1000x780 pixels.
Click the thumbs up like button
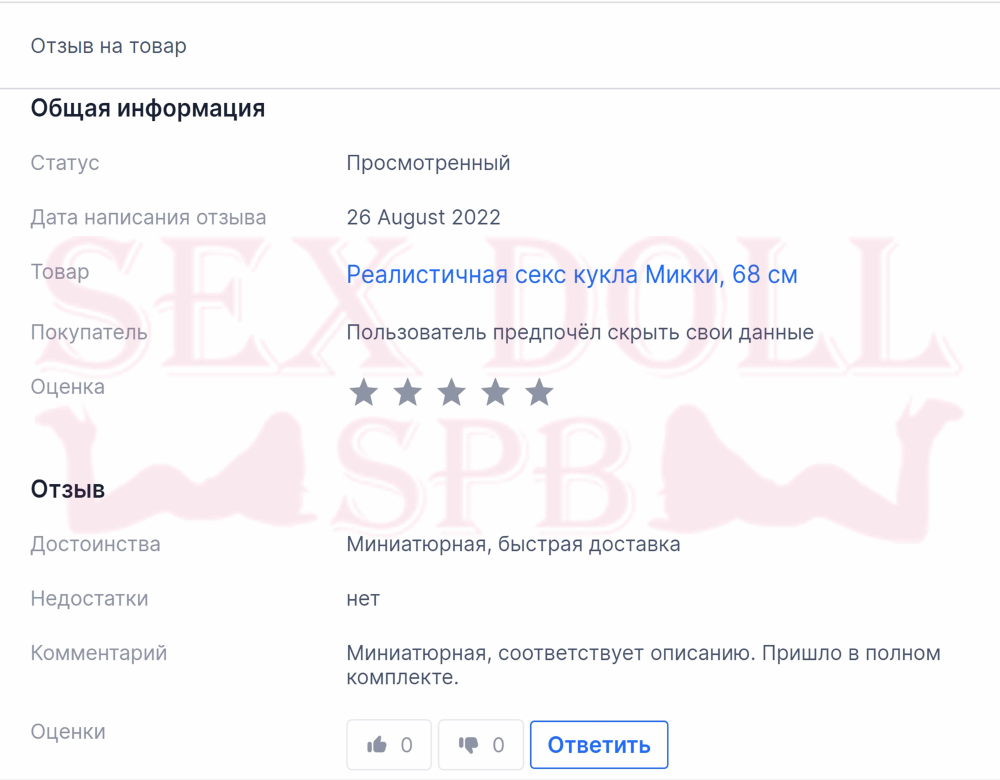[x=389, y=745]
